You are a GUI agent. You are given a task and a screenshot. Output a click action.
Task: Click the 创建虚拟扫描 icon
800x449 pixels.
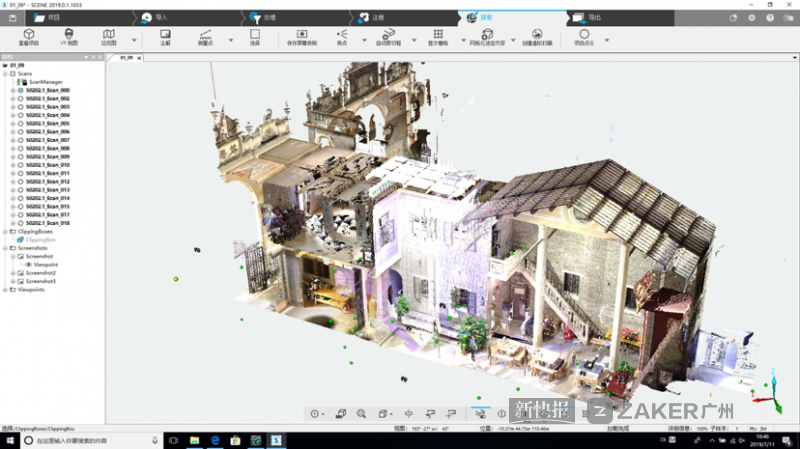[x=537, y=35]
